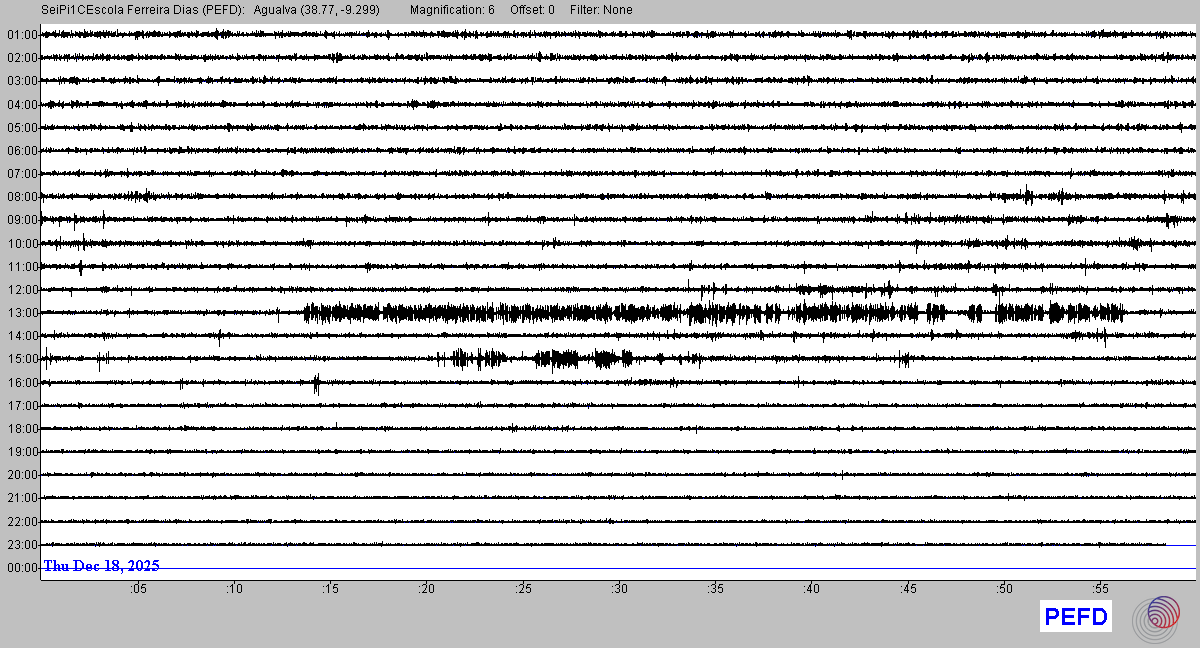
Task: Click the 08:00 hour row label
Action: (x=21, y=197)
